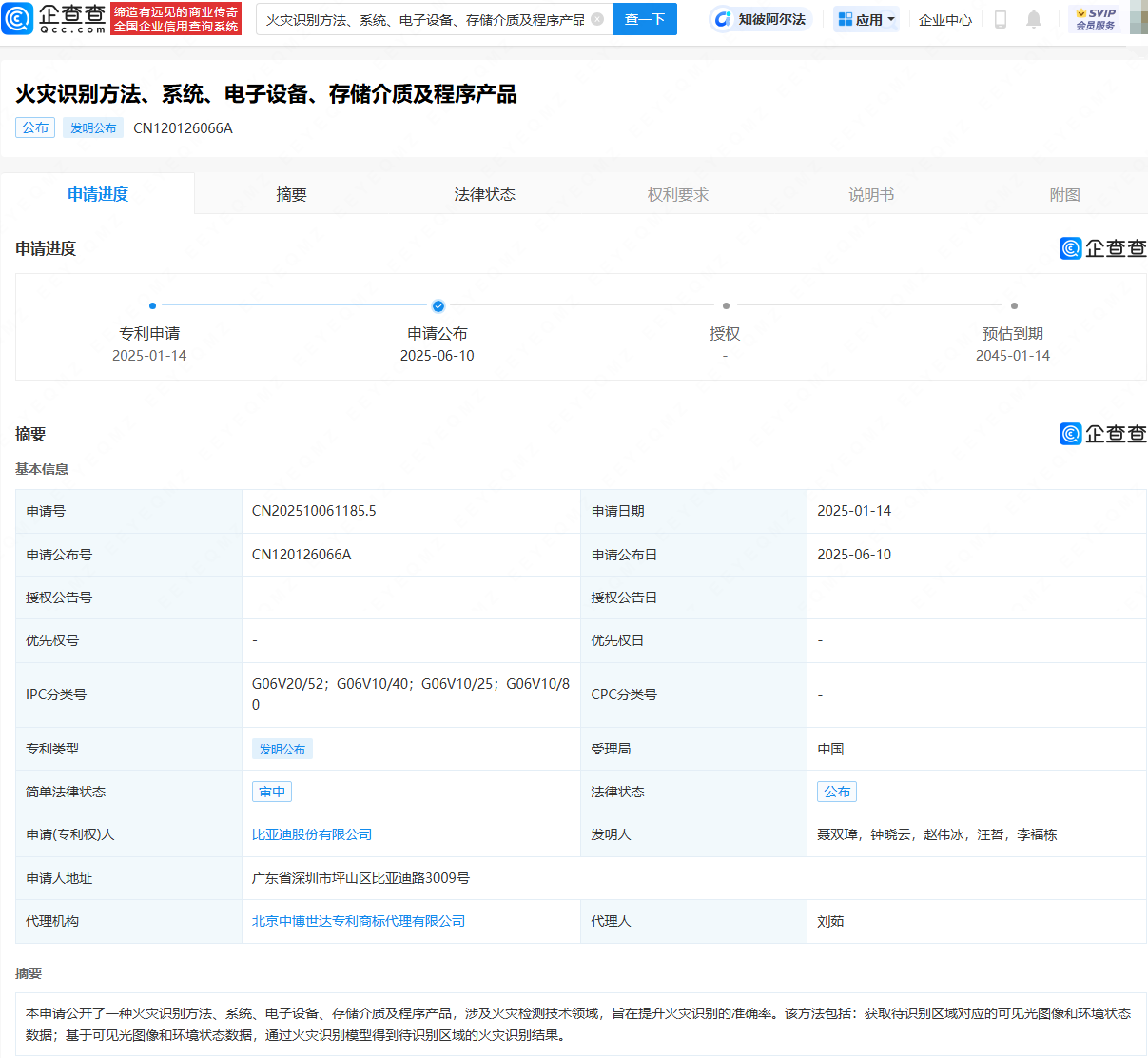Image resolution: width=1148 pixels, height=1058 pixels.
Task: Click the 授权 timeline dot
Action: point(726,305)
